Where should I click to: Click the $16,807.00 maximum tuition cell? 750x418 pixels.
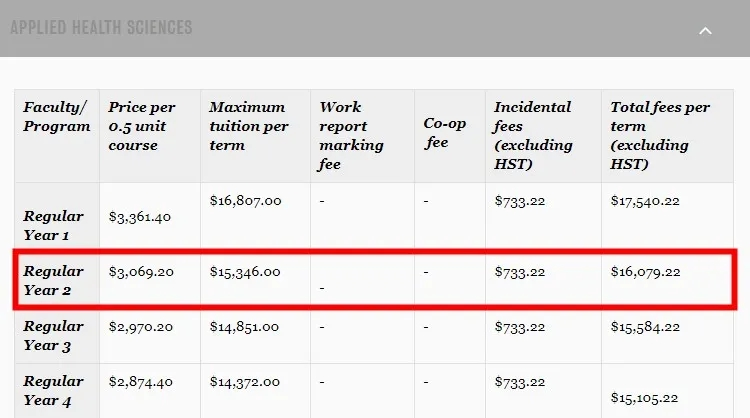pos(245,200)
